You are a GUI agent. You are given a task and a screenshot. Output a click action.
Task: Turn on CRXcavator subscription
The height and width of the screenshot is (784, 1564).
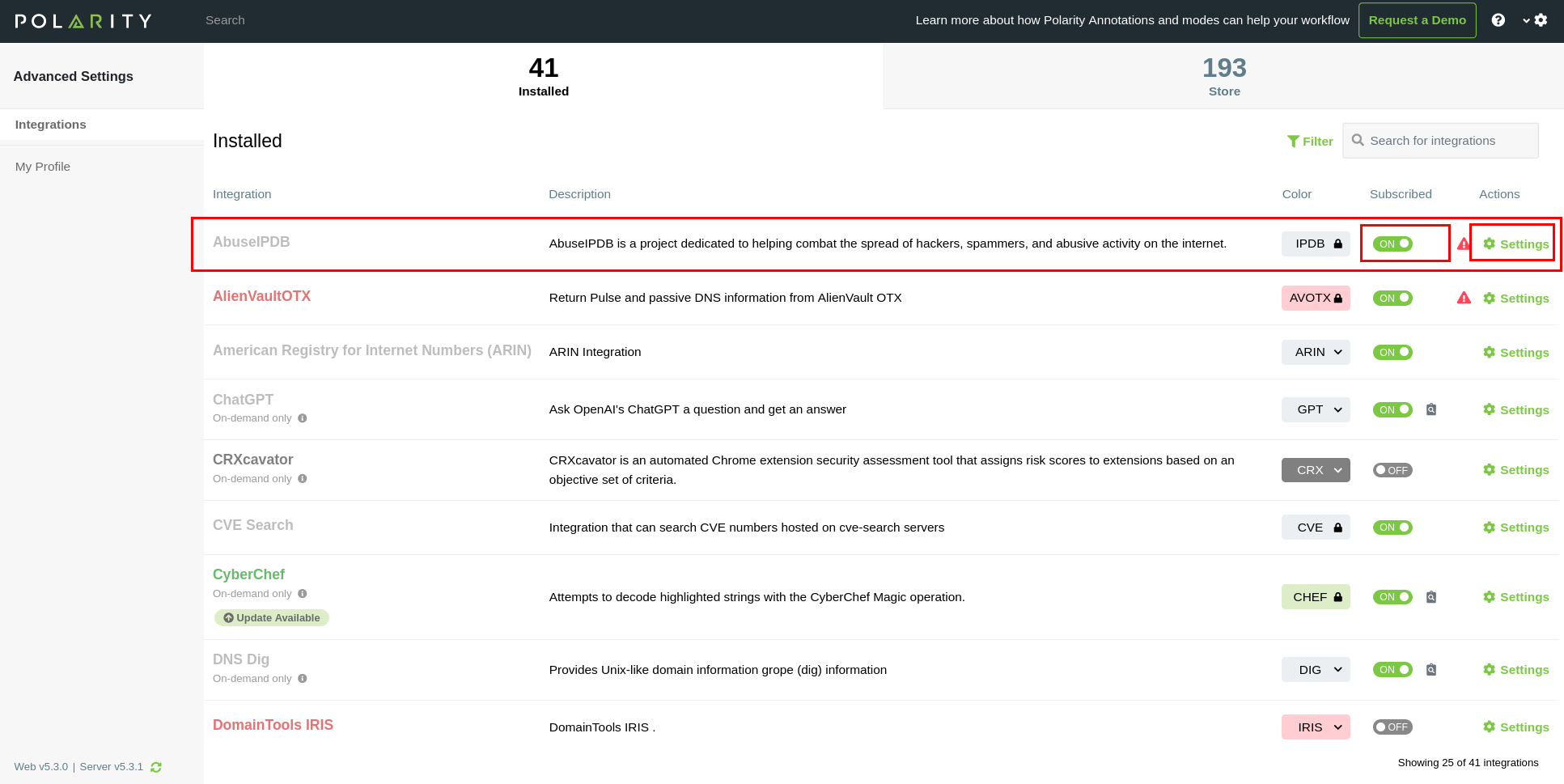[1392, 470]
